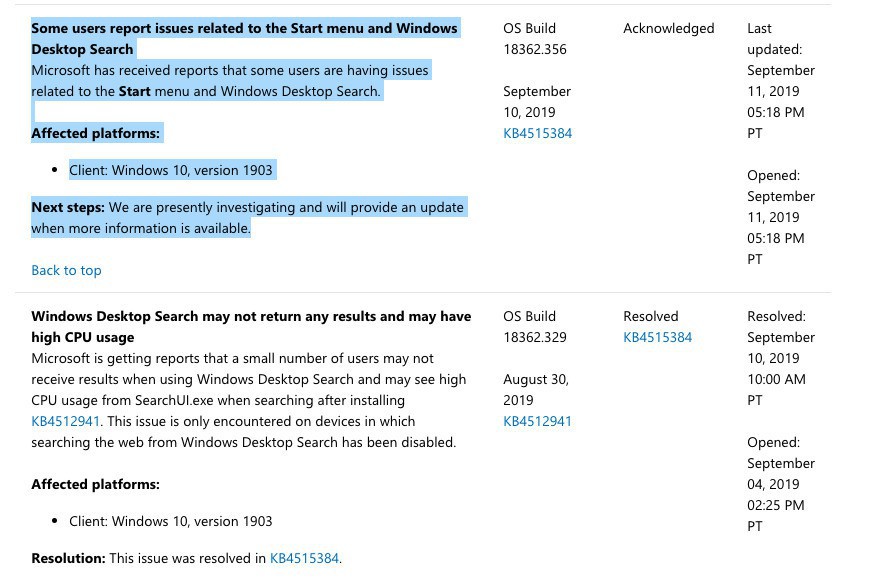Viewport: 883px width, 577px height.
Task: Follow KB4512941 link inside the issue description paragraph
Action: click(x=65, y=421)
